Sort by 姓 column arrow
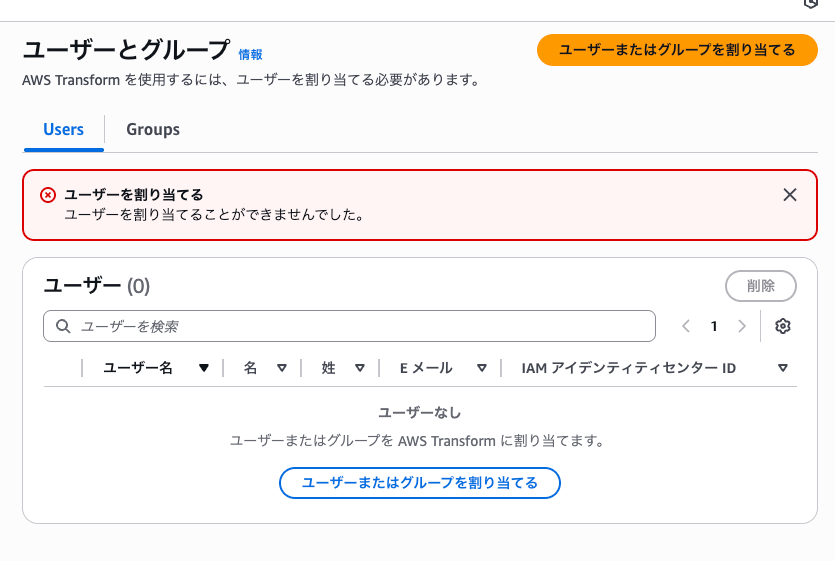This screenshot has width=835, height=561. pyautogui.click(x=360, y=368)
